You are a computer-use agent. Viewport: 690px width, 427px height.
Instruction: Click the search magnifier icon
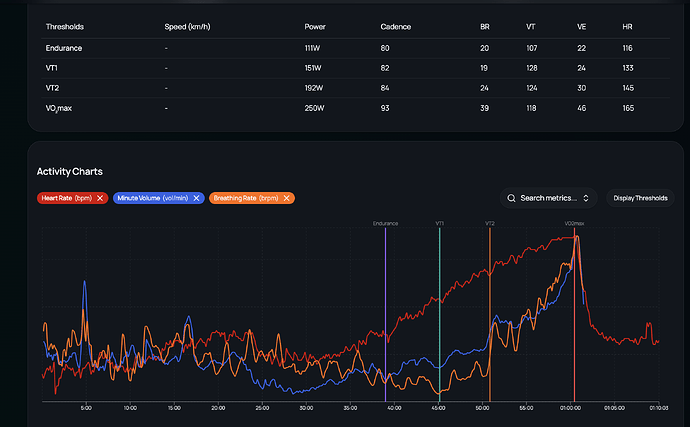coord(511,198)
